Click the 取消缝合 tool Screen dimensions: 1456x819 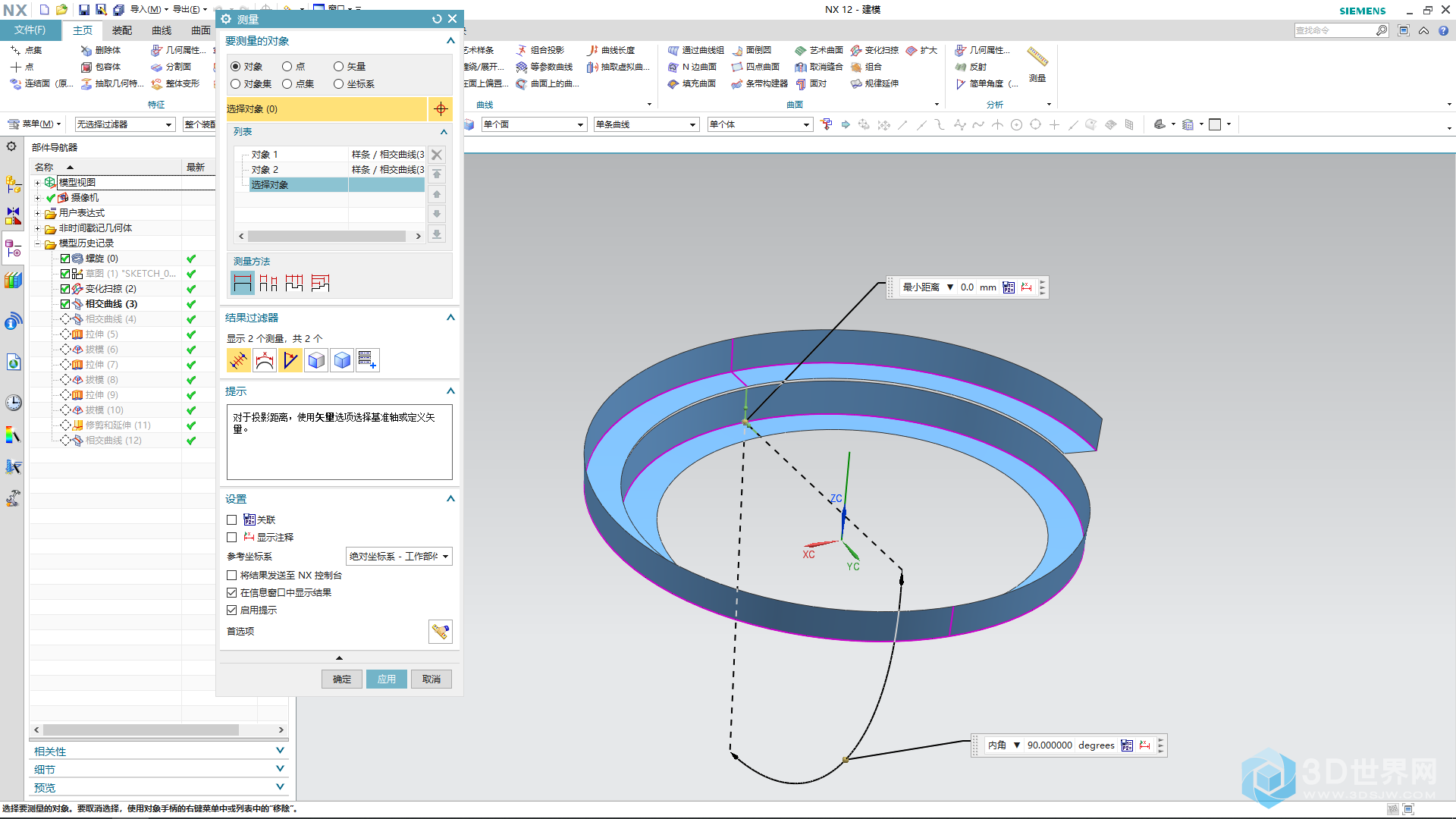(x=819, y=67)
